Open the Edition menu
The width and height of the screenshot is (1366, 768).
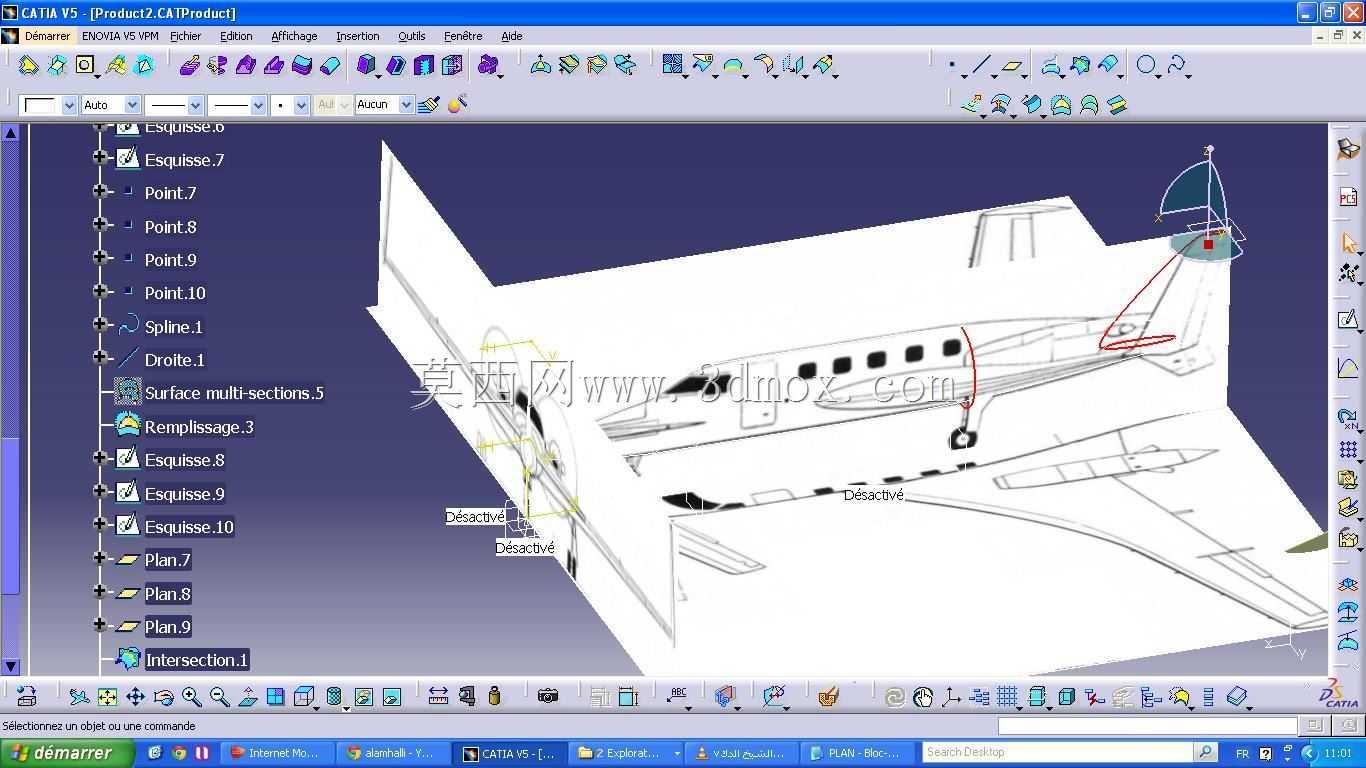[236, 36]
